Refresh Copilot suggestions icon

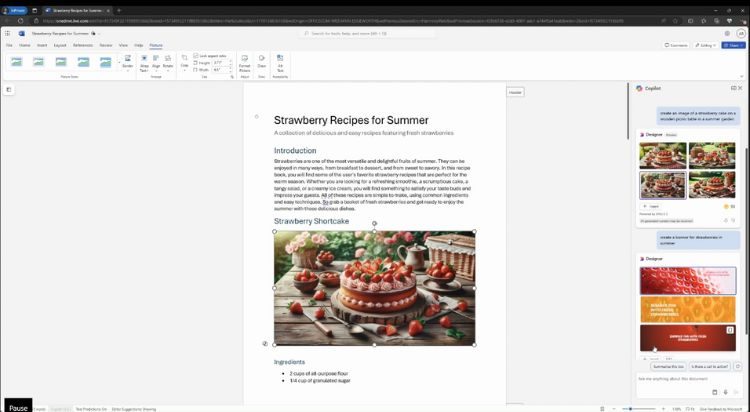pyautogui.click(x=738, y=367)
